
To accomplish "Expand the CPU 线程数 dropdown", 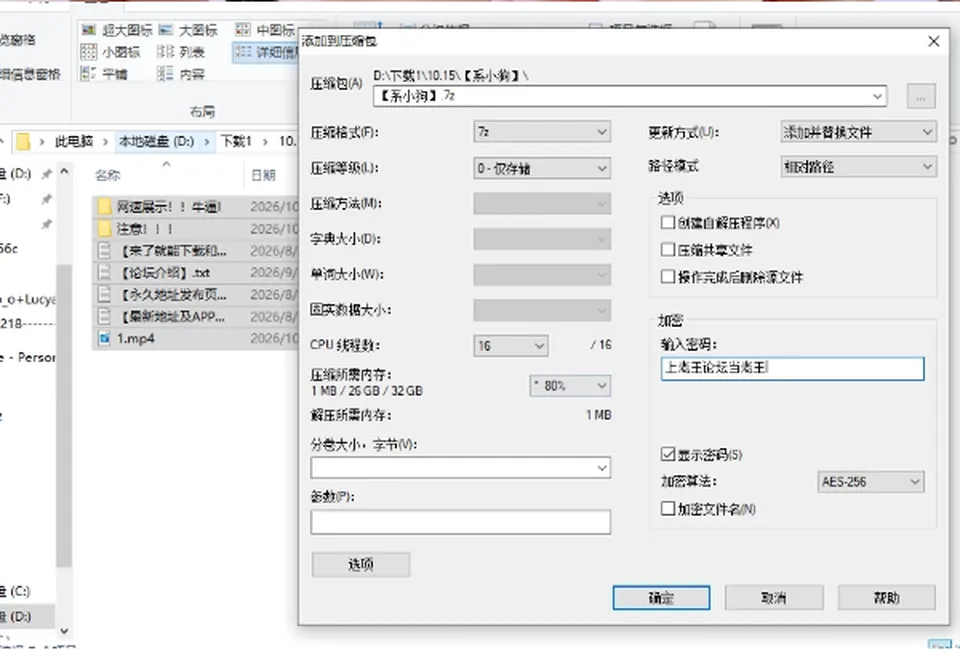I will pos(511,346).
